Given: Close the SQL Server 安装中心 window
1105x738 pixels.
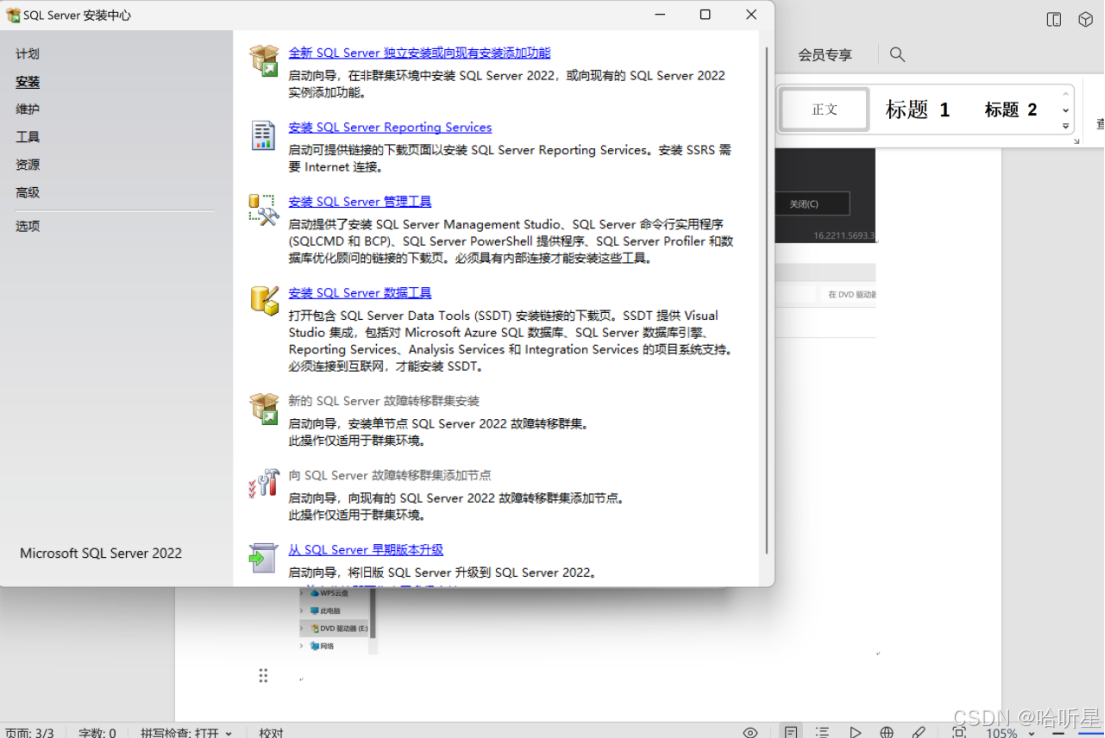Looking at the screenshot, I should pos(751,15).
